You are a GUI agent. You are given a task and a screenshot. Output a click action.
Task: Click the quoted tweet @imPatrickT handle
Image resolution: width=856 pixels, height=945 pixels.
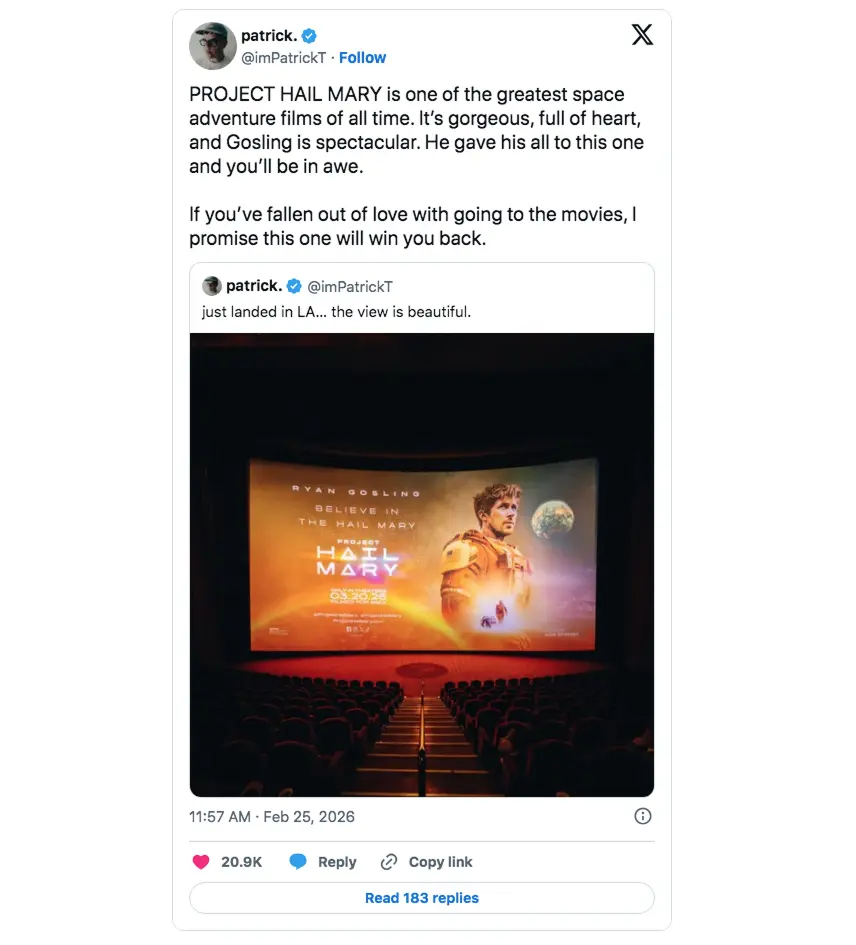[x=350, y=287]
